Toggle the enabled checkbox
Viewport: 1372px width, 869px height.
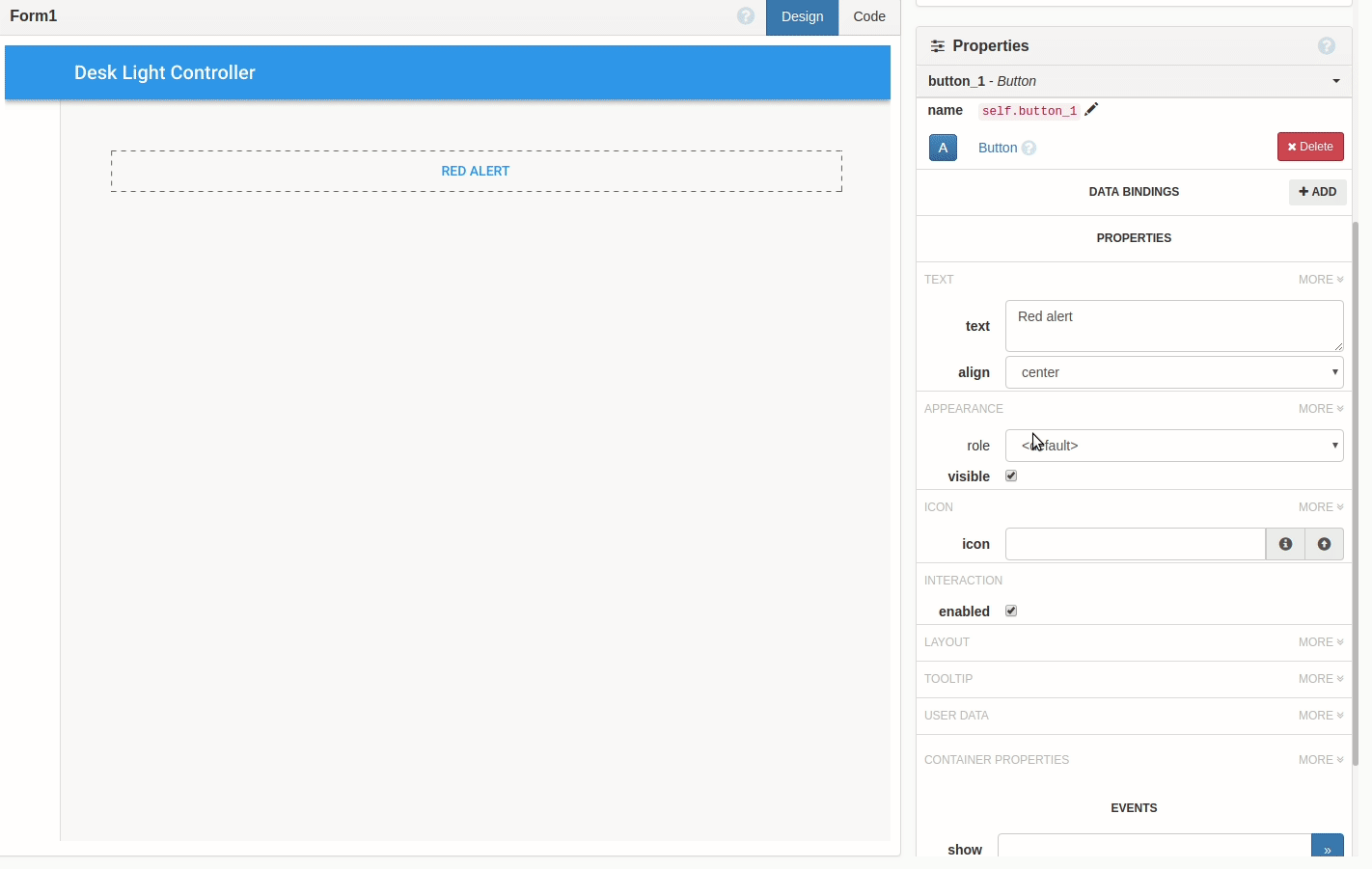pos(1011,611)
